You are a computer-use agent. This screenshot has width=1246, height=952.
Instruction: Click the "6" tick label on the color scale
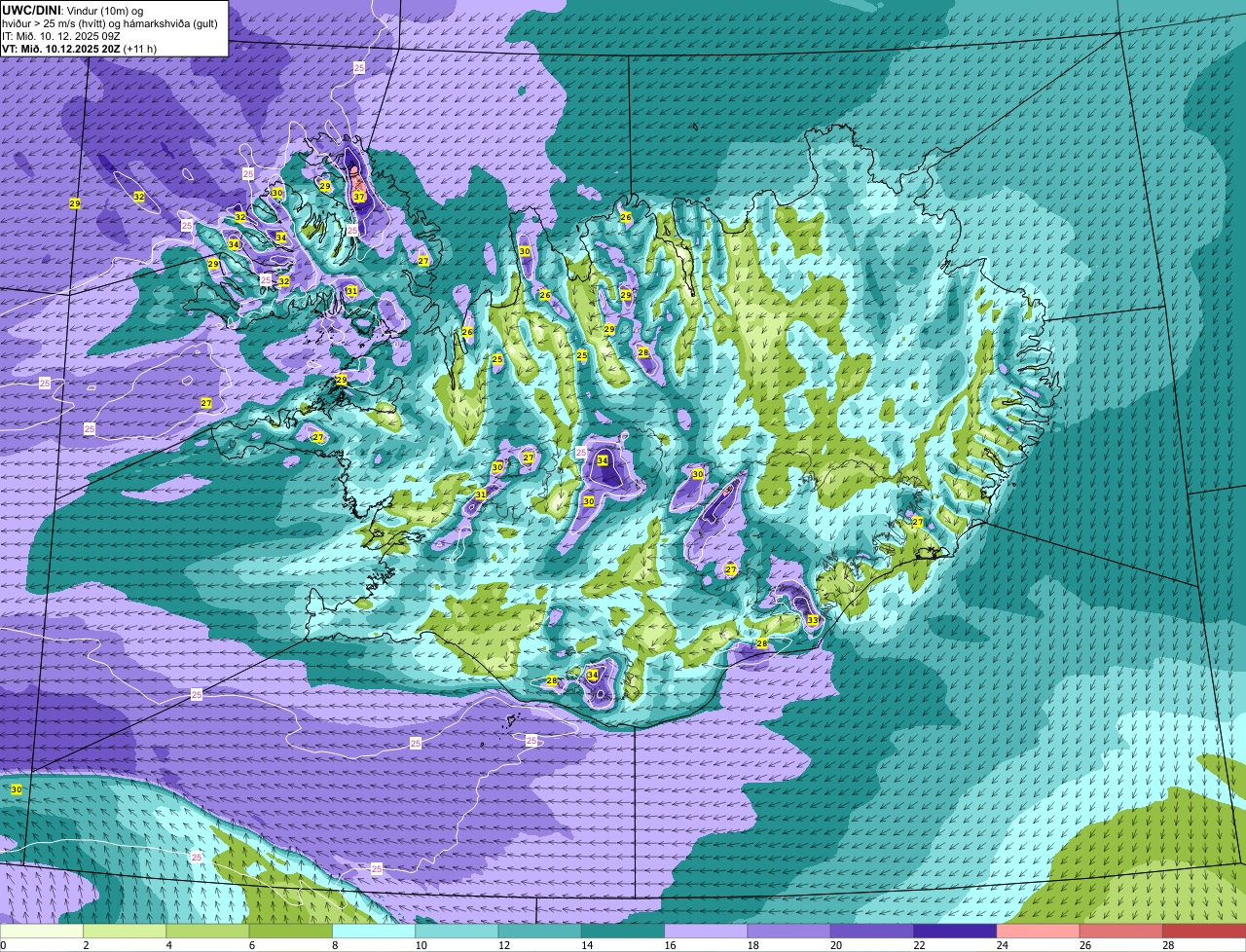click(x=251, y=945)
